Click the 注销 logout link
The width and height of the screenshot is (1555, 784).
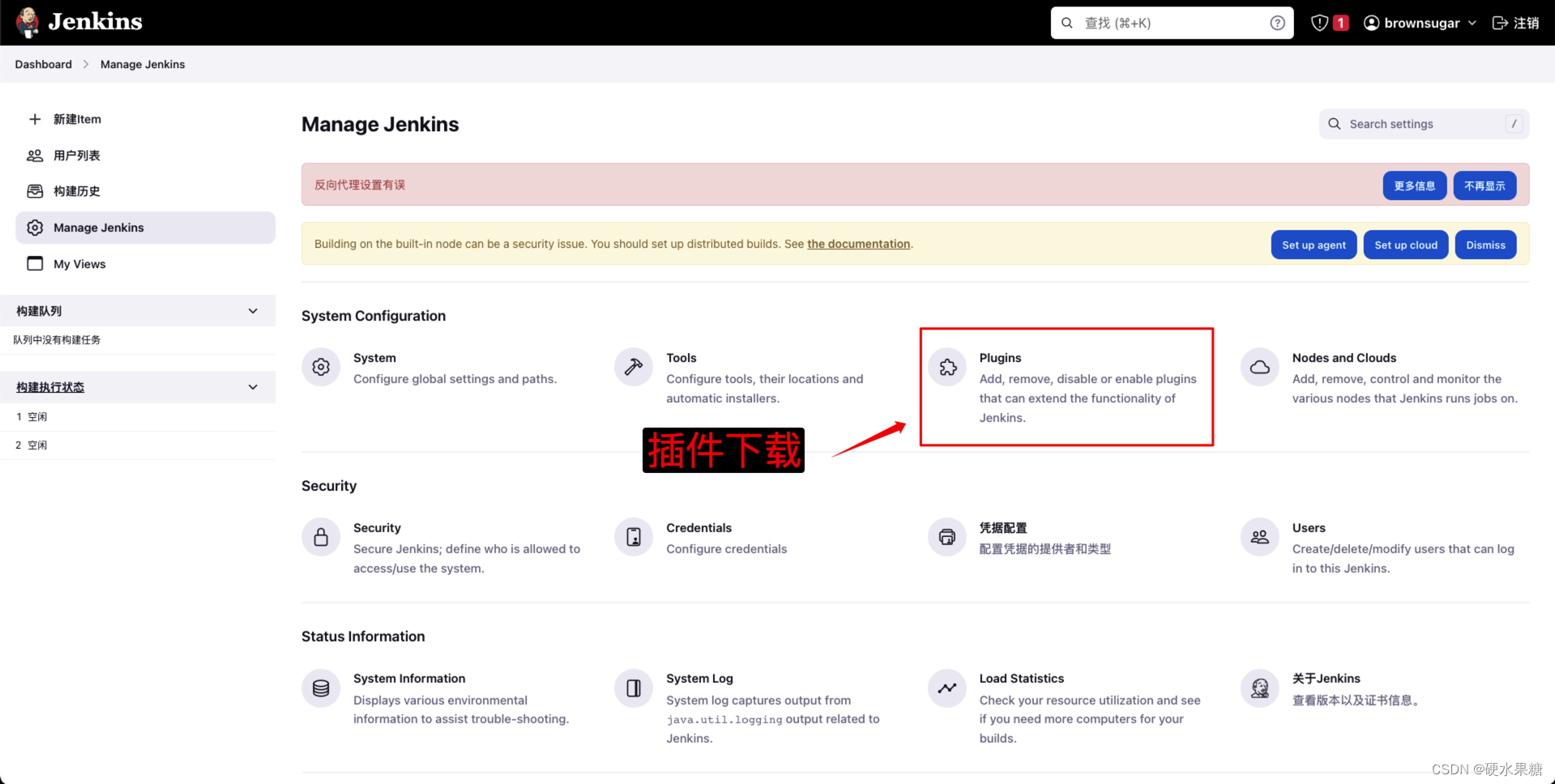click(x=1526, y=23)
